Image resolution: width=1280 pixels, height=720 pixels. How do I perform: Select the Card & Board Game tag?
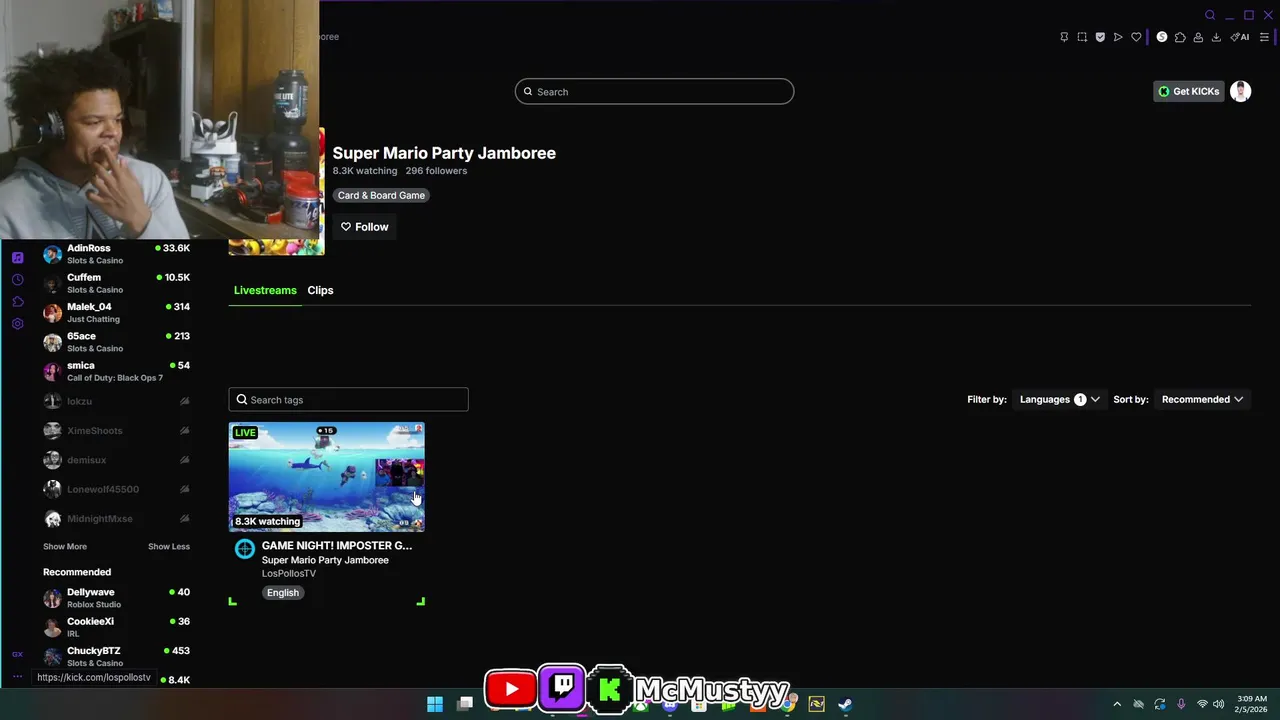click(x=381, y=195)
